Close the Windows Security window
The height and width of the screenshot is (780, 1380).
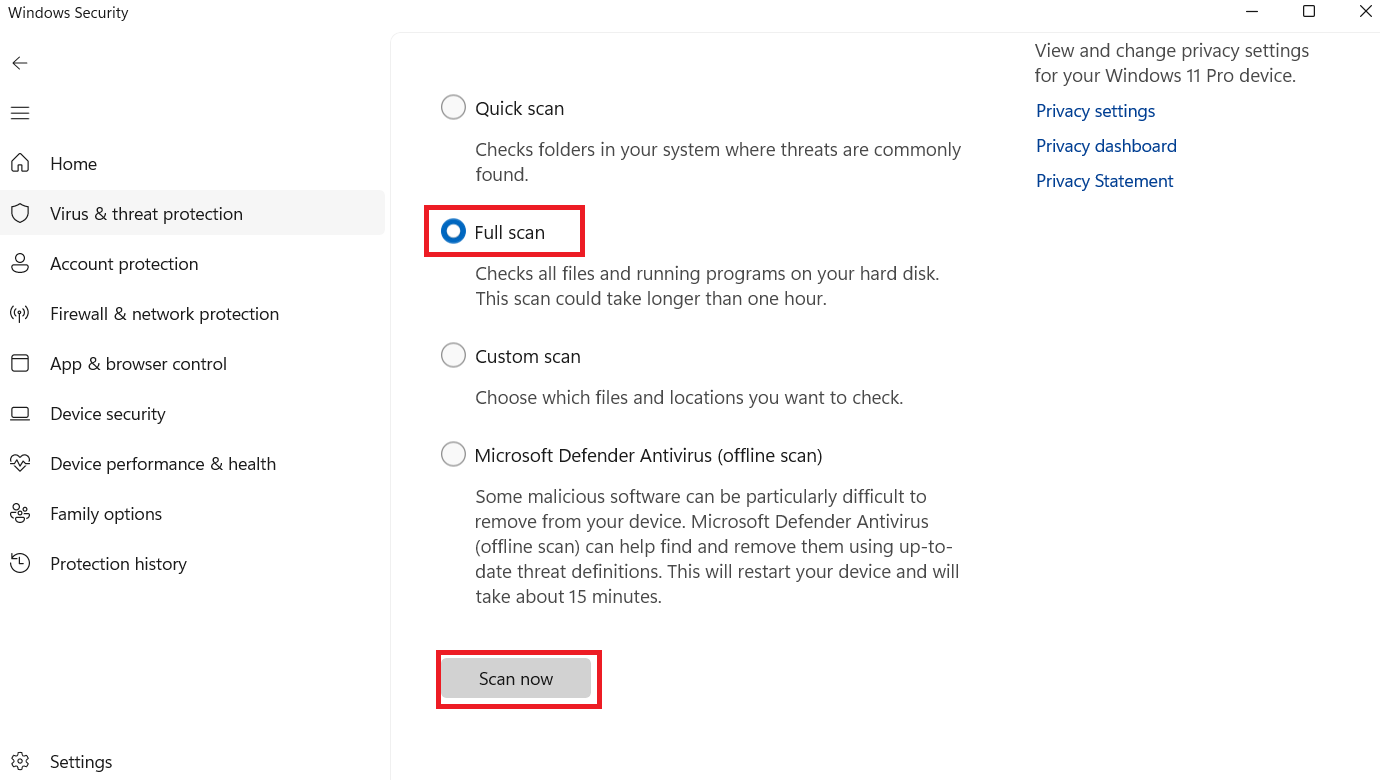point(1366,12)
